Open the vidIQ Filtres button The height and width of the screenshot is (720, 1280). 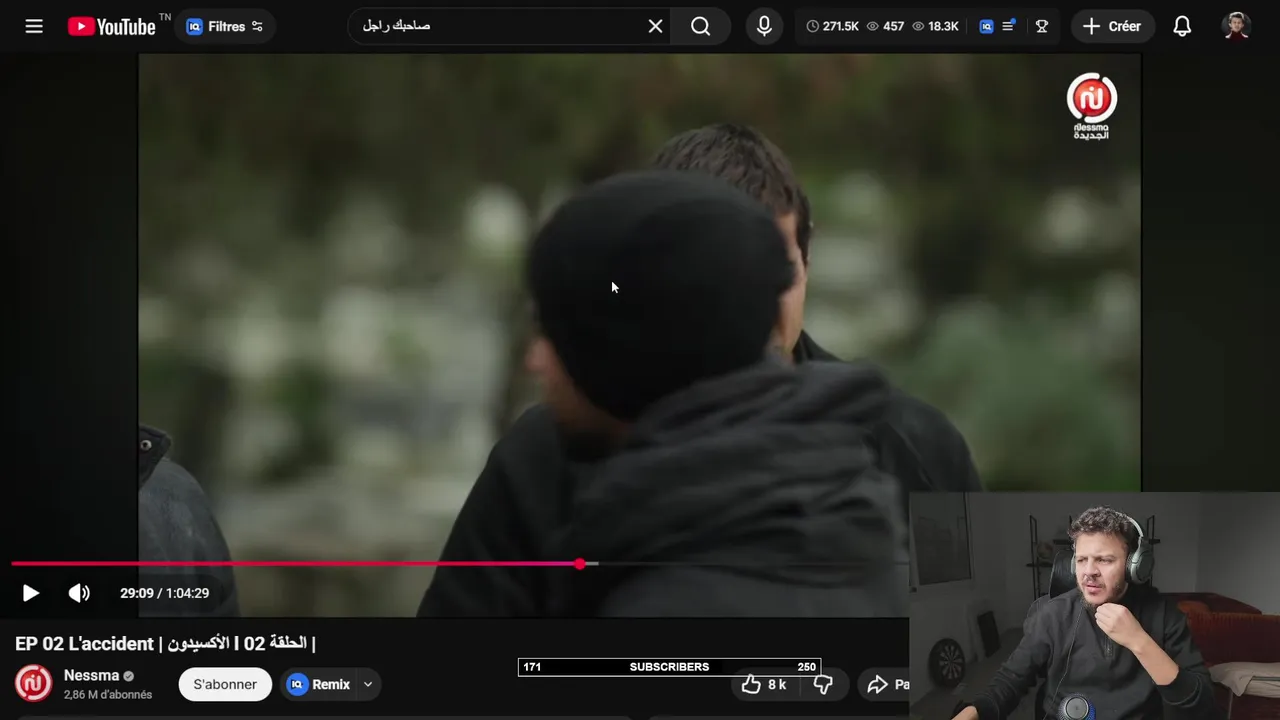(225, 27)
